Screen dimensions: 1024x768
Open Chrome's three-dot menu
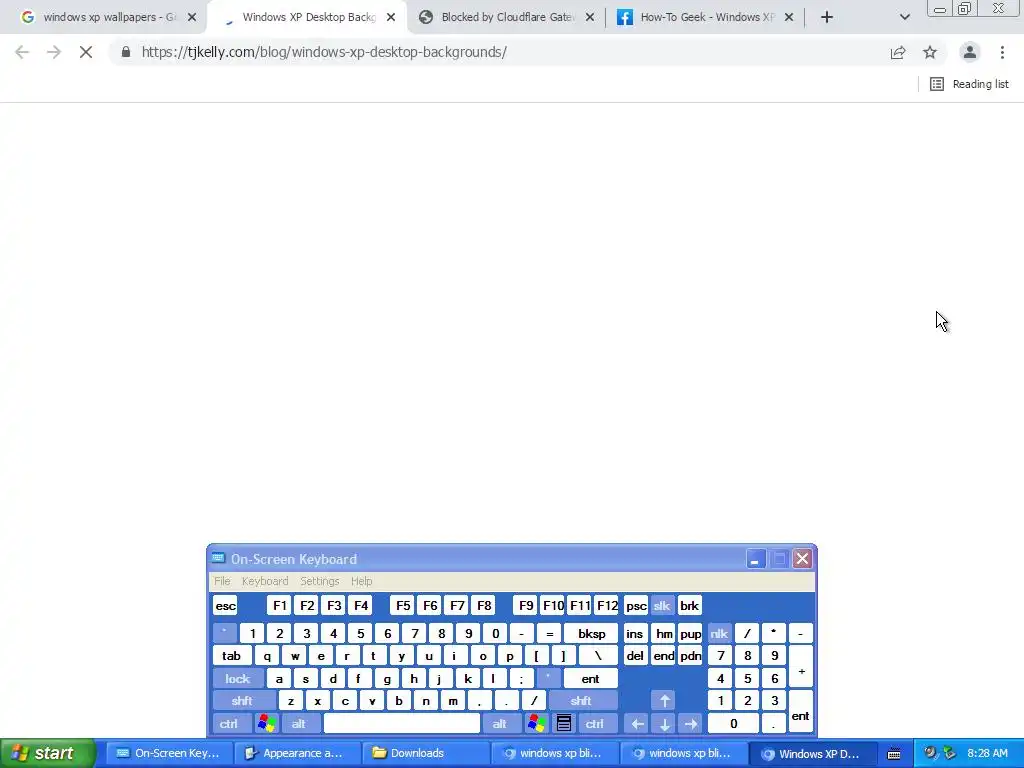point(1002,52)
